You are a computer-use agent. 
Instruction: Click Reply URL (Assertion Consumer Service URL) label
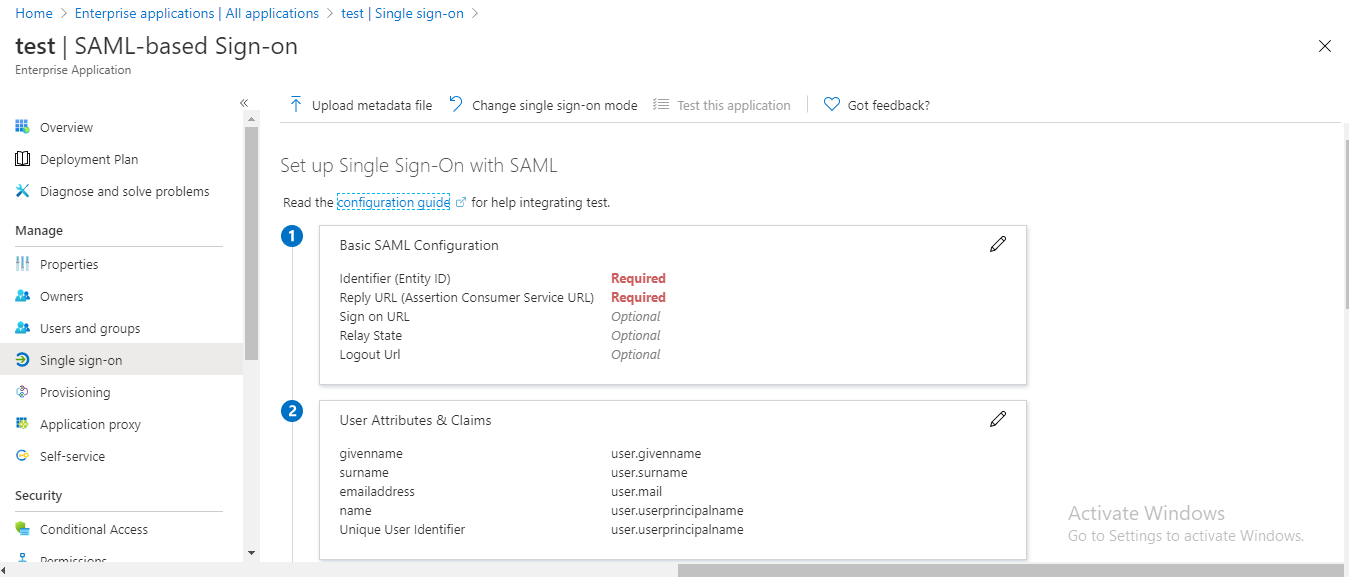pos(467,298)
